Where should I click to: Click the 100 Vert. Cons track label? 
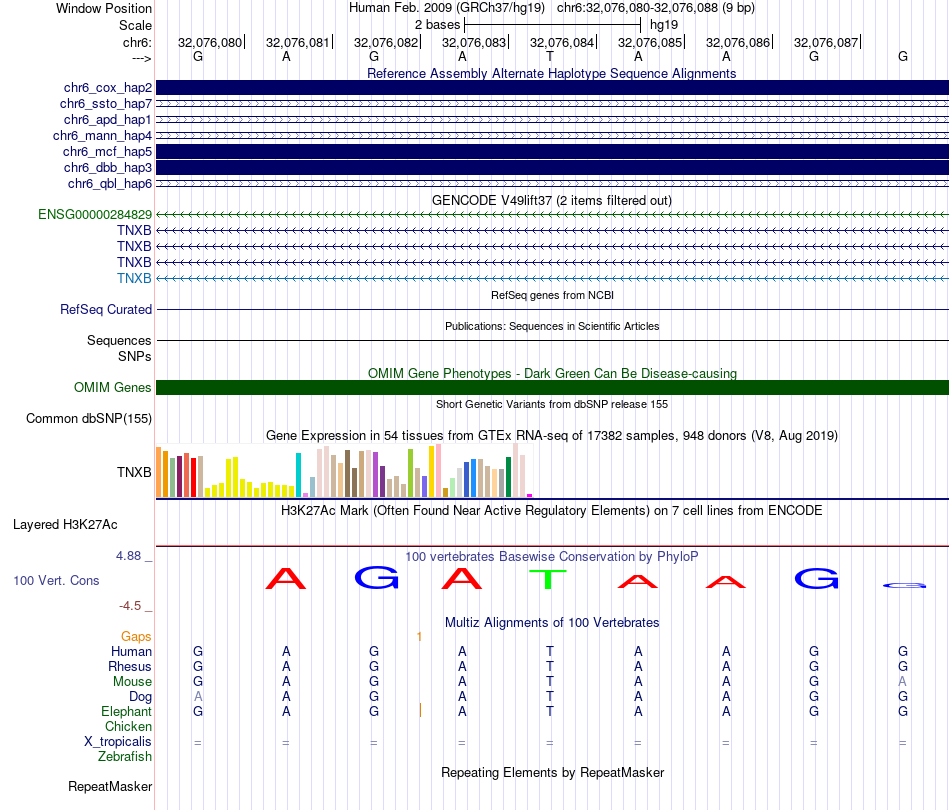56,581
